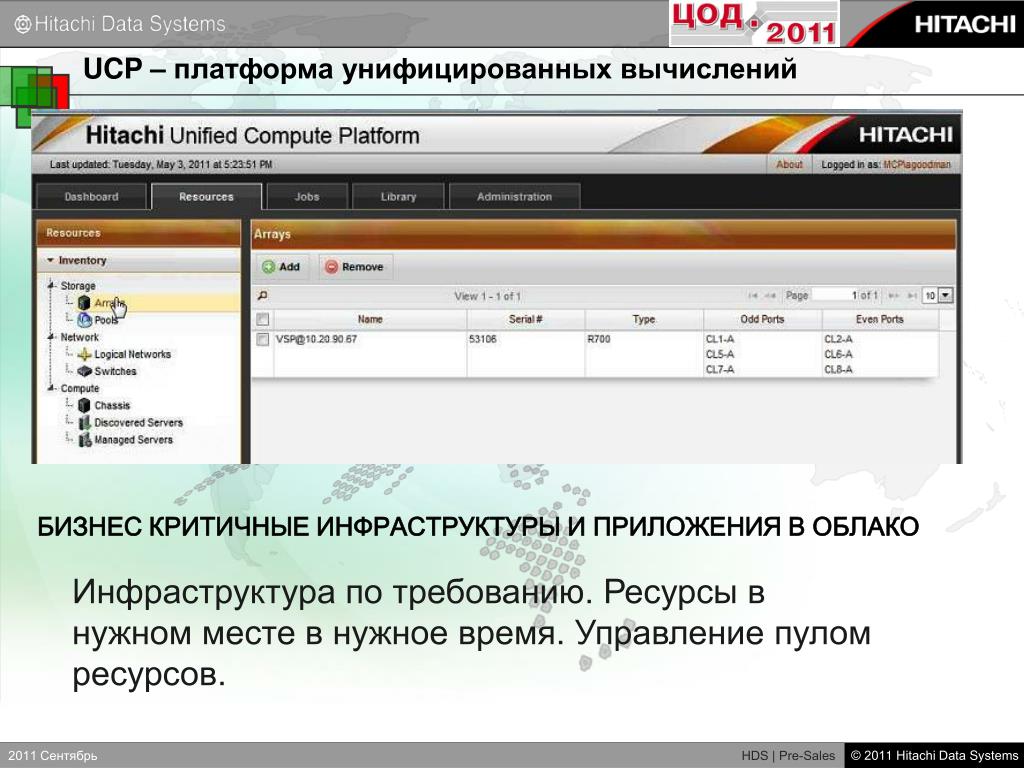Click the CL1-A odd port
The image size is (1024, 768).
tap(720, 339)
